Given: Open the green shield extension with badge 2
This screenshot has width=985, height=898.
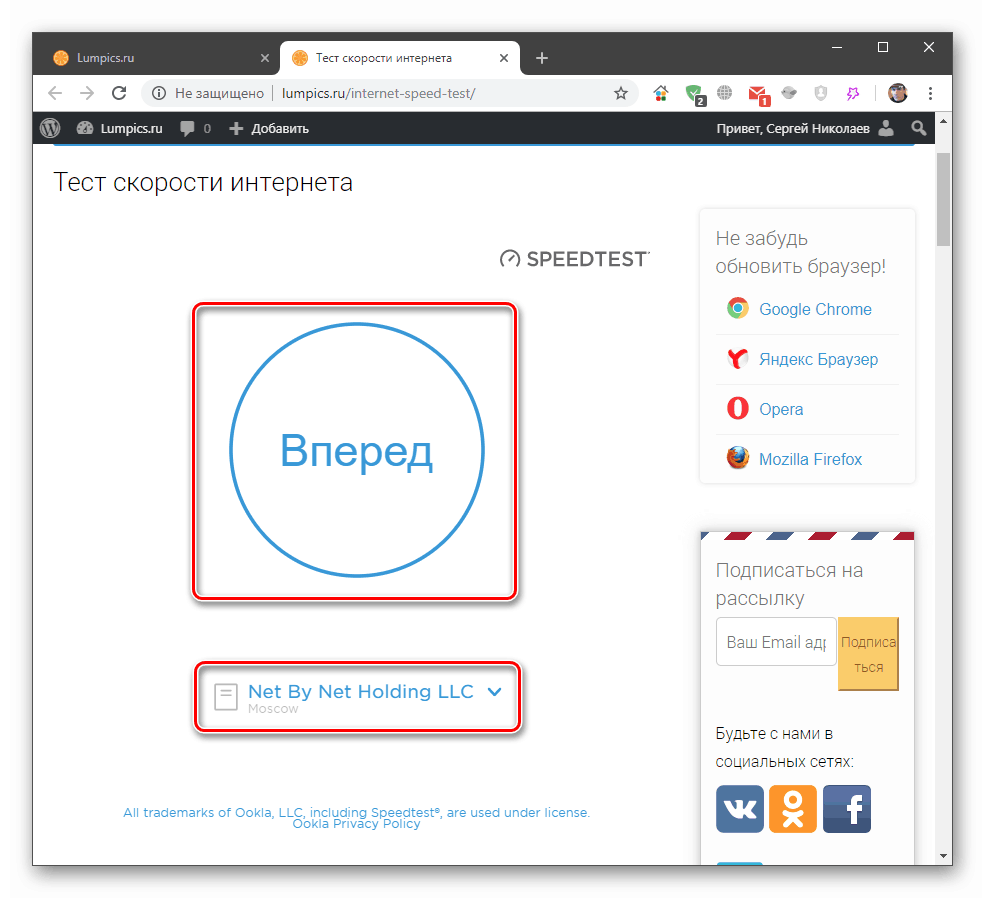Looking at the screenshot, I should coord(695,95).
